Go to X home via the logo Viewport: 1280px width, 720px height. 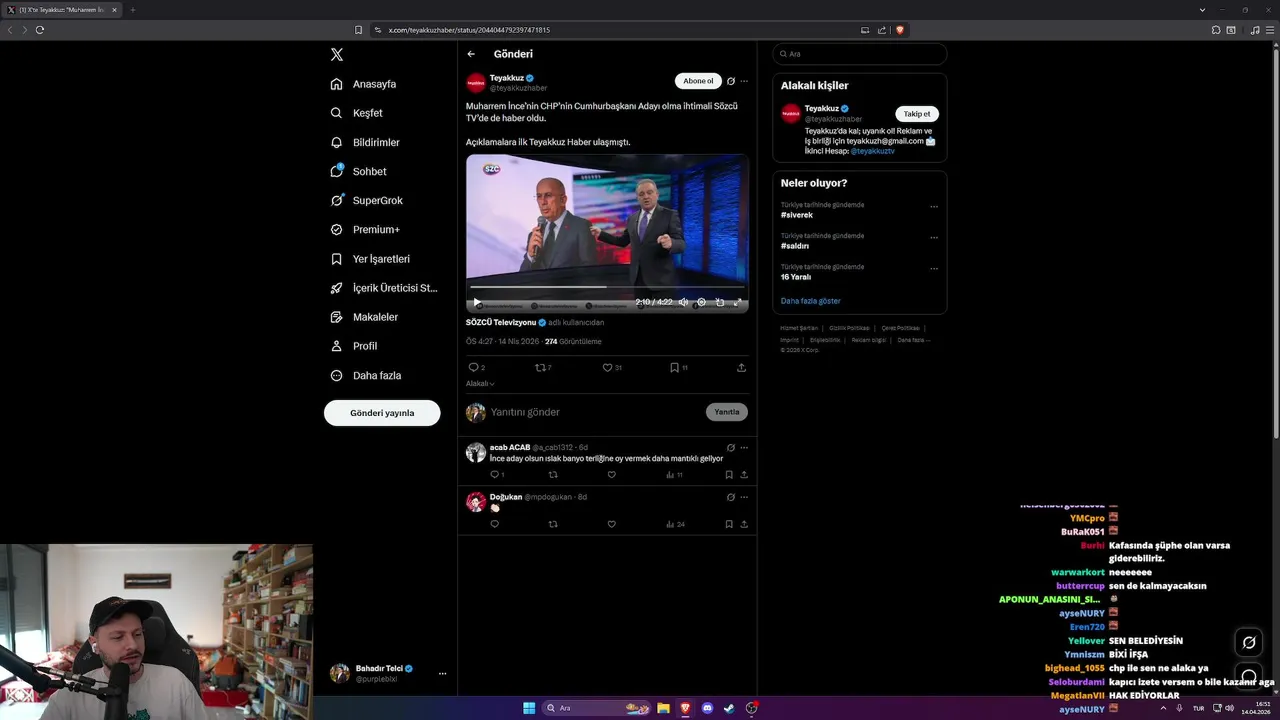click(337, 55)
